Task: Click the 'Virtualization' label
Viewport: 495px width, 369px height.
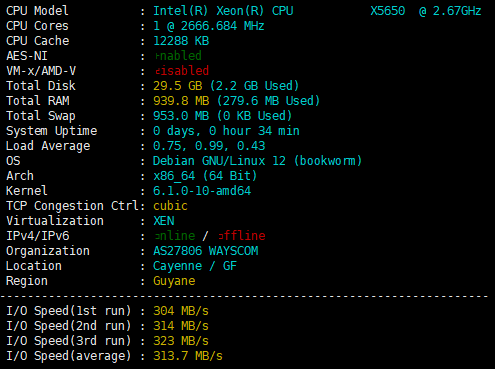Action: 55,221
